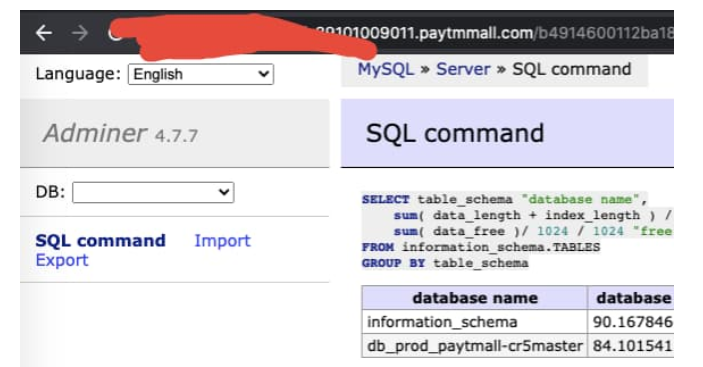Click the Adminer 4.7.7 heading
This screenshot has height=367, width=703.
pos(120,134)
